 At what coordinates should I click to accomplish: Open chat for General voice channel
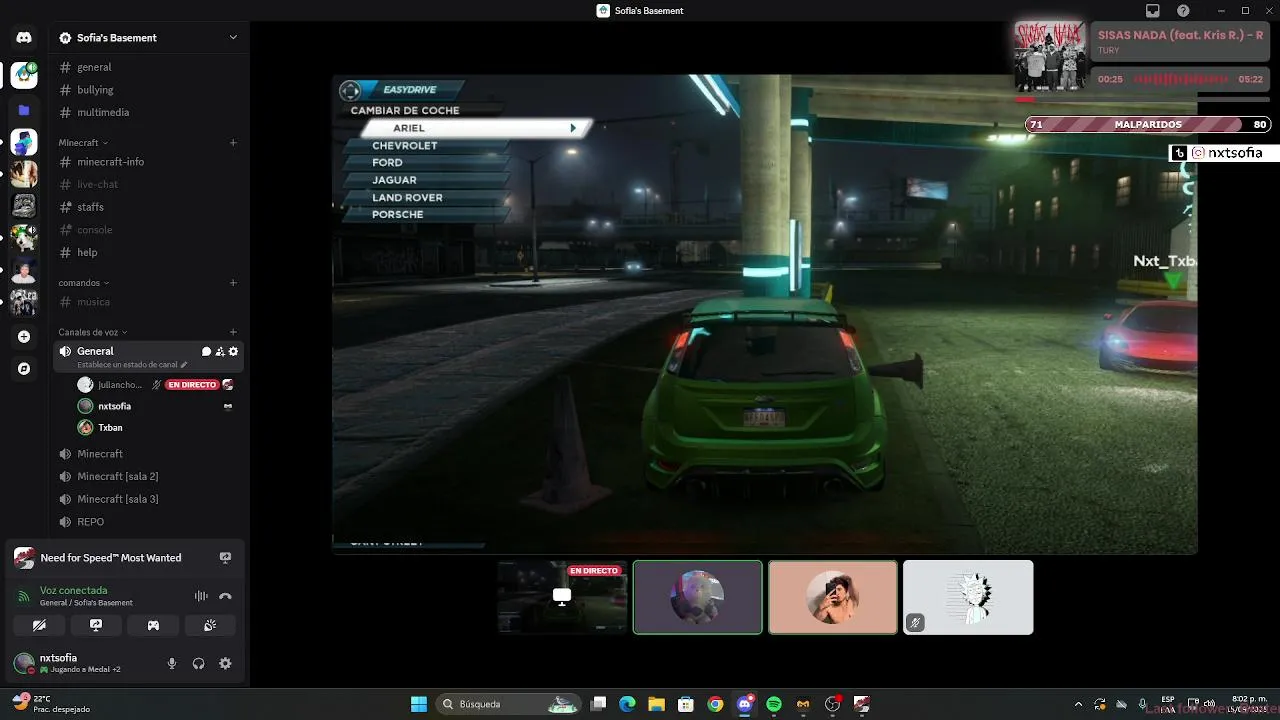point(206,351)
